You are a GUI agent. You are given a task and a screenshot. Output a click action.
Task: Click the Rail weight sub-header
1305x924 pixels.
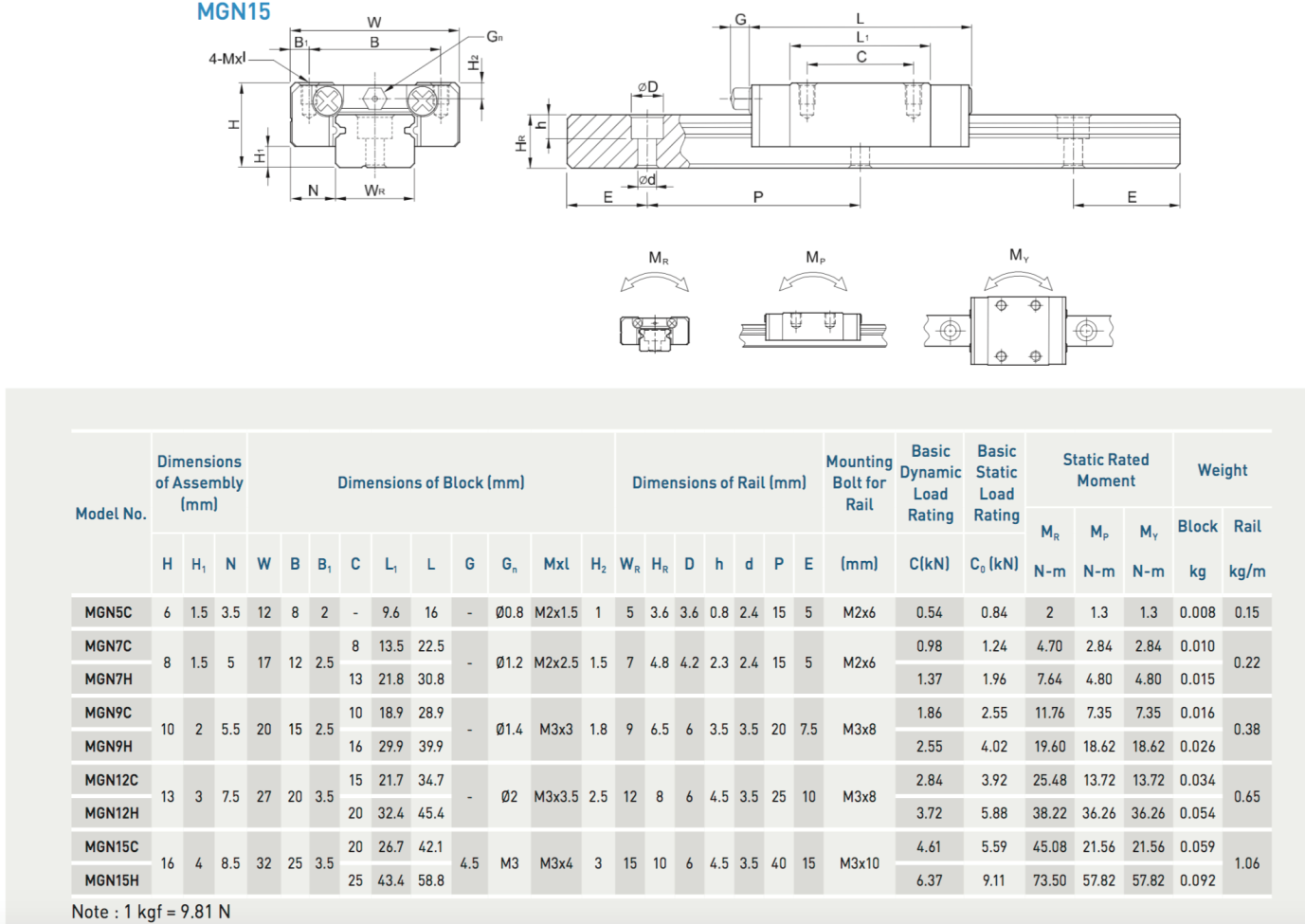click(x=1247, y=526)
